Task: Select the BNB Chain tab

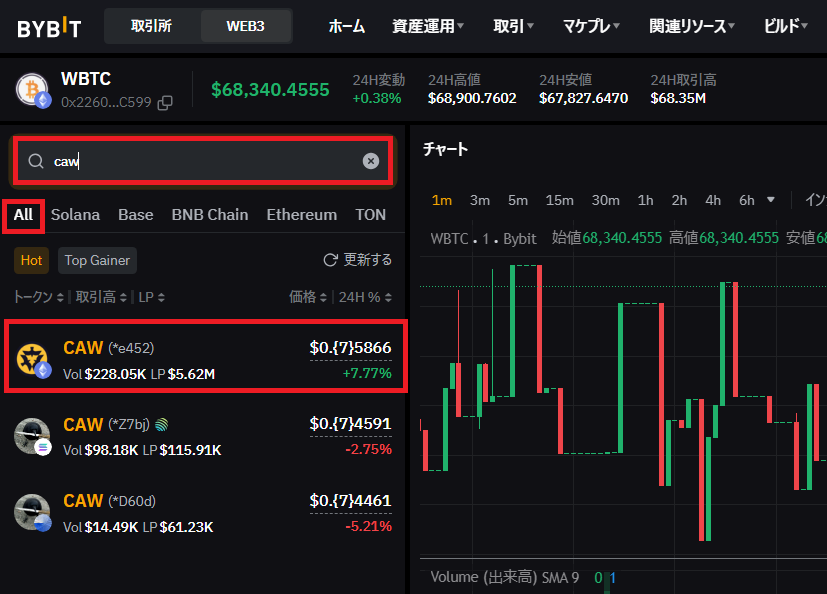Action: click(x=209, y=215)
